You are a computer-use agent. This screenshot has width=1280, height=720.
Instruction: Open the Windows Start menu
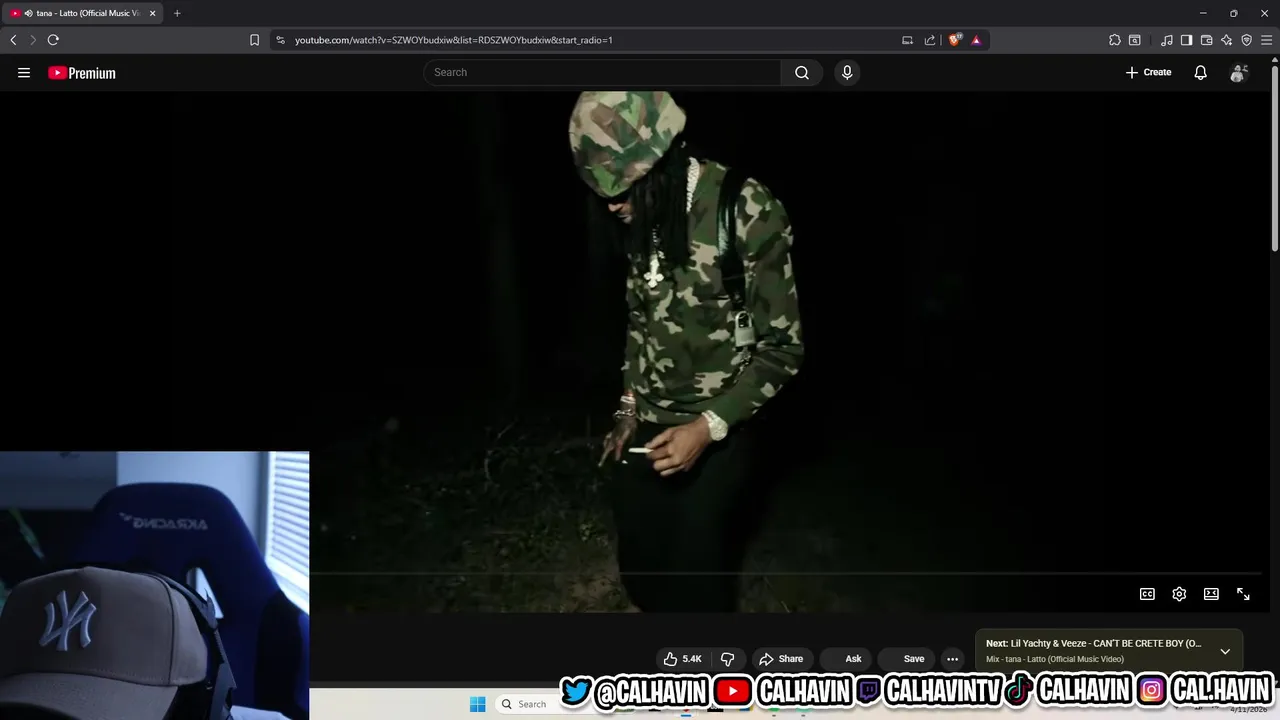tap(477, 704)
